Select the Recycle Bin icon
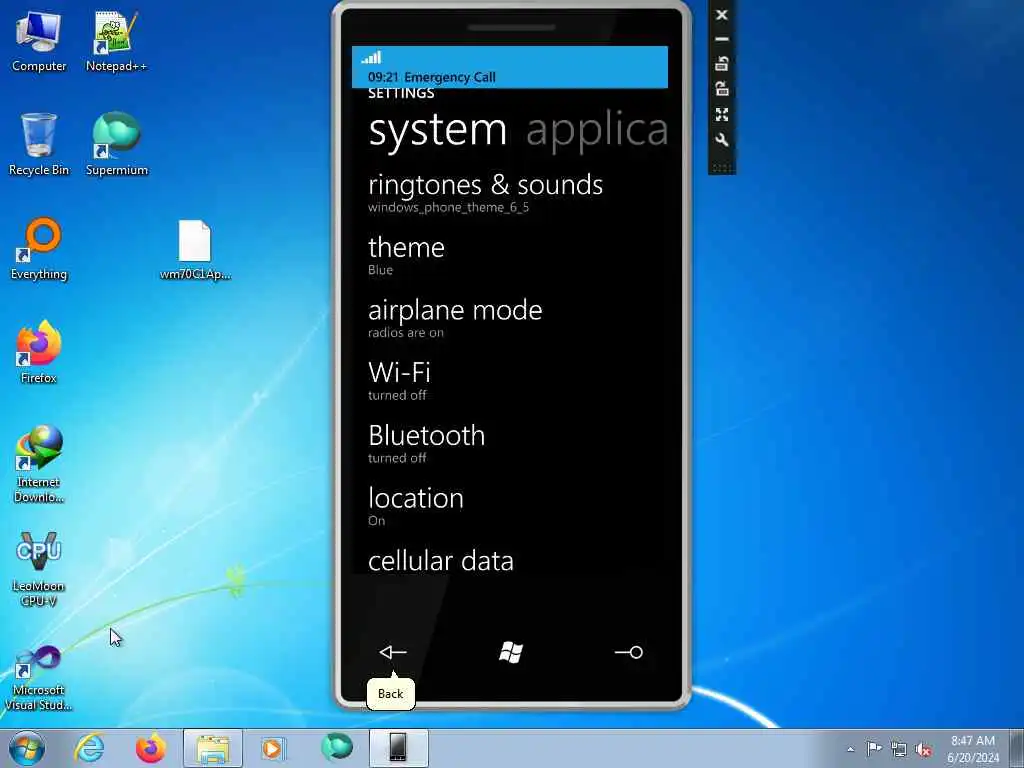 [x=39, y=144]
